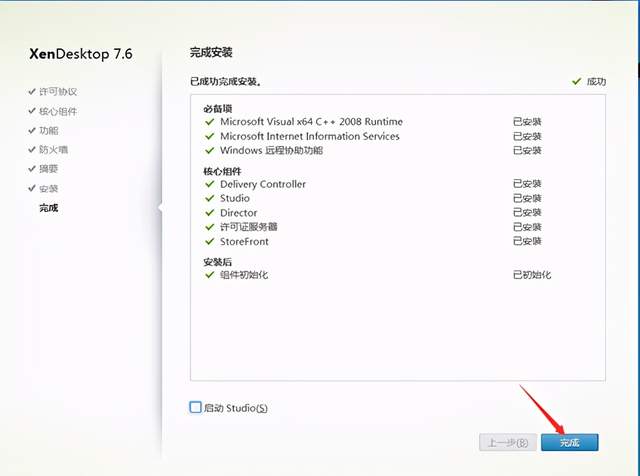Select the 核心组件 wizard step

(x=58, y=111)
